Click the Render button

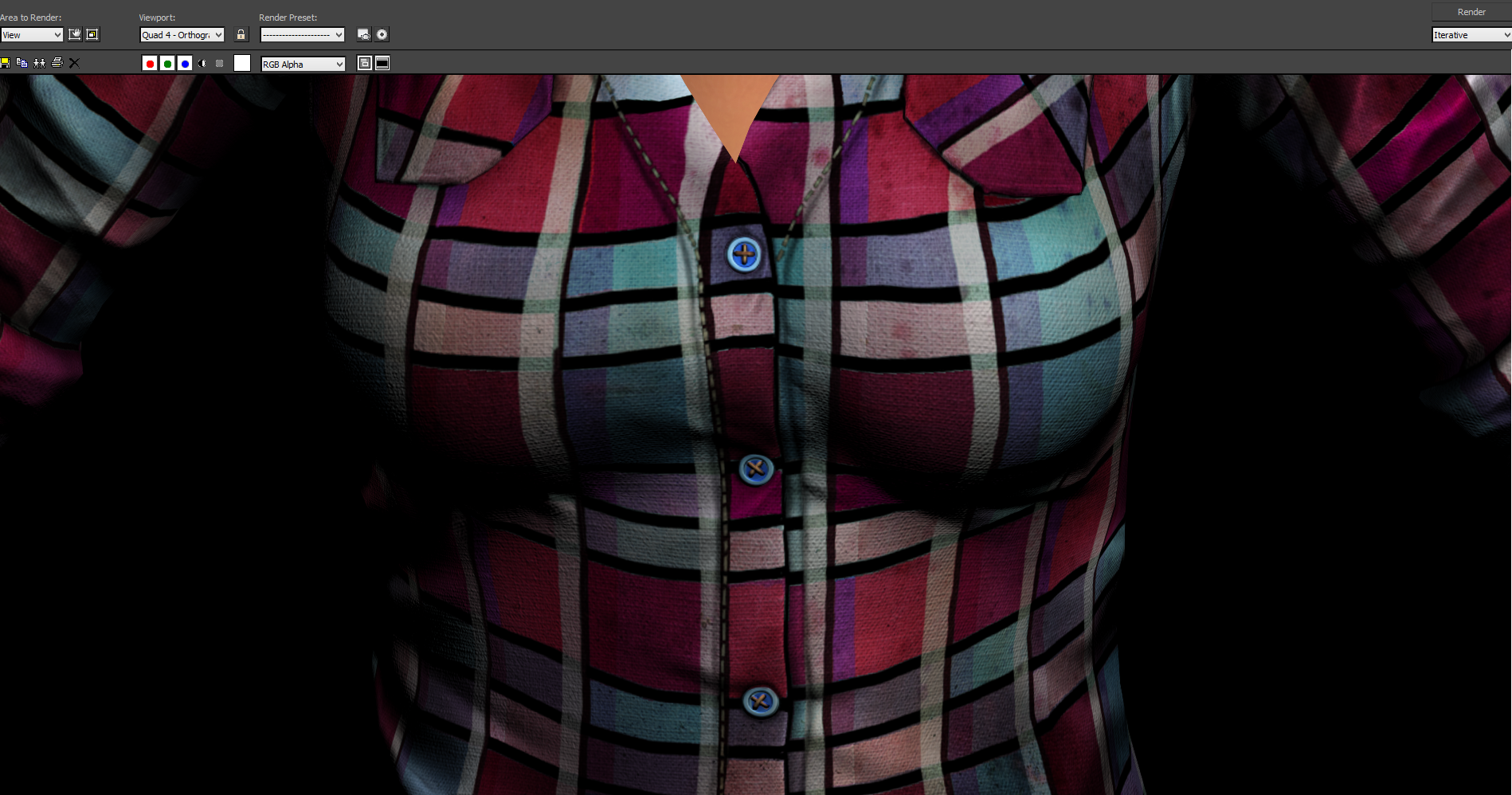pos(1471,12)
